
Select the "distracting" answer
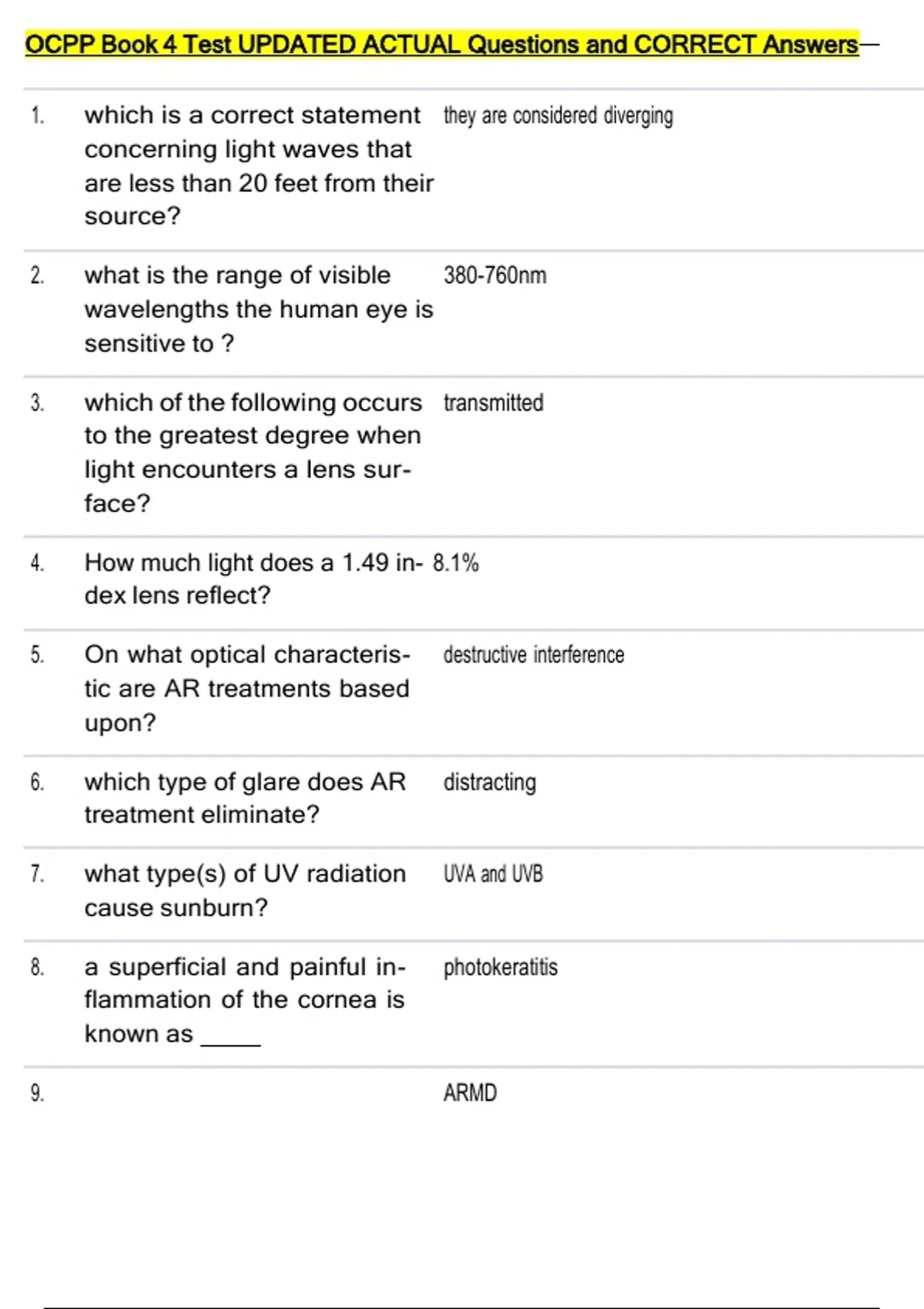(x=490, y=782)
